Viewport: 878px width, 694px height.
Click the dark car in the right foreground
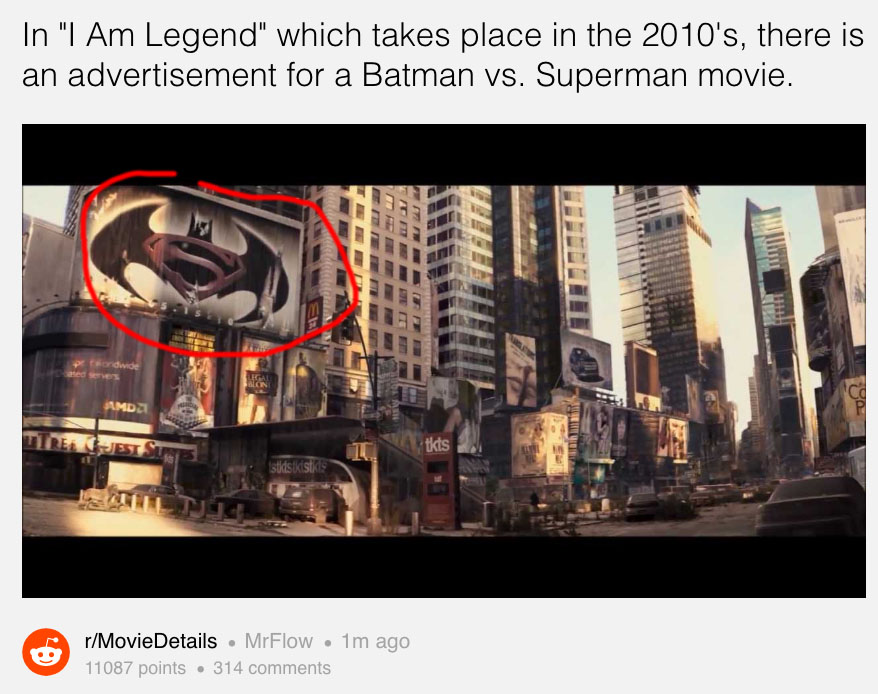[810, 505]
